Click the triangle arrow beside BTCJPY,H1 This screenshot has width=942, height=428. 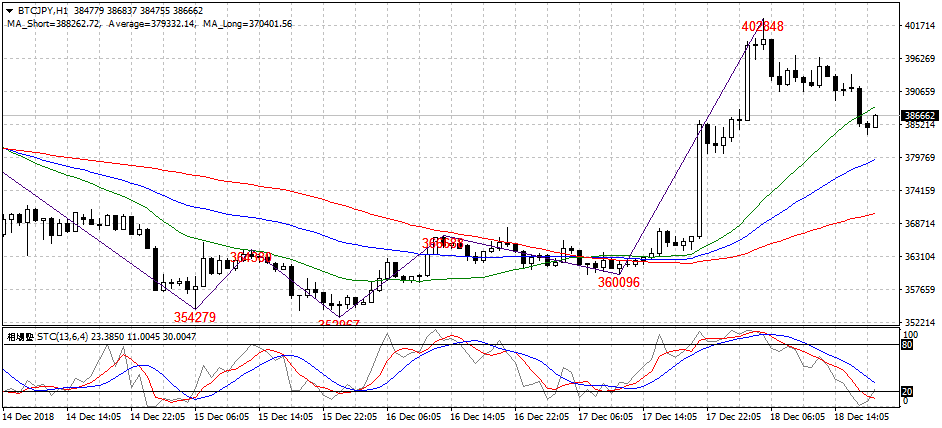[x=9, y=10]
